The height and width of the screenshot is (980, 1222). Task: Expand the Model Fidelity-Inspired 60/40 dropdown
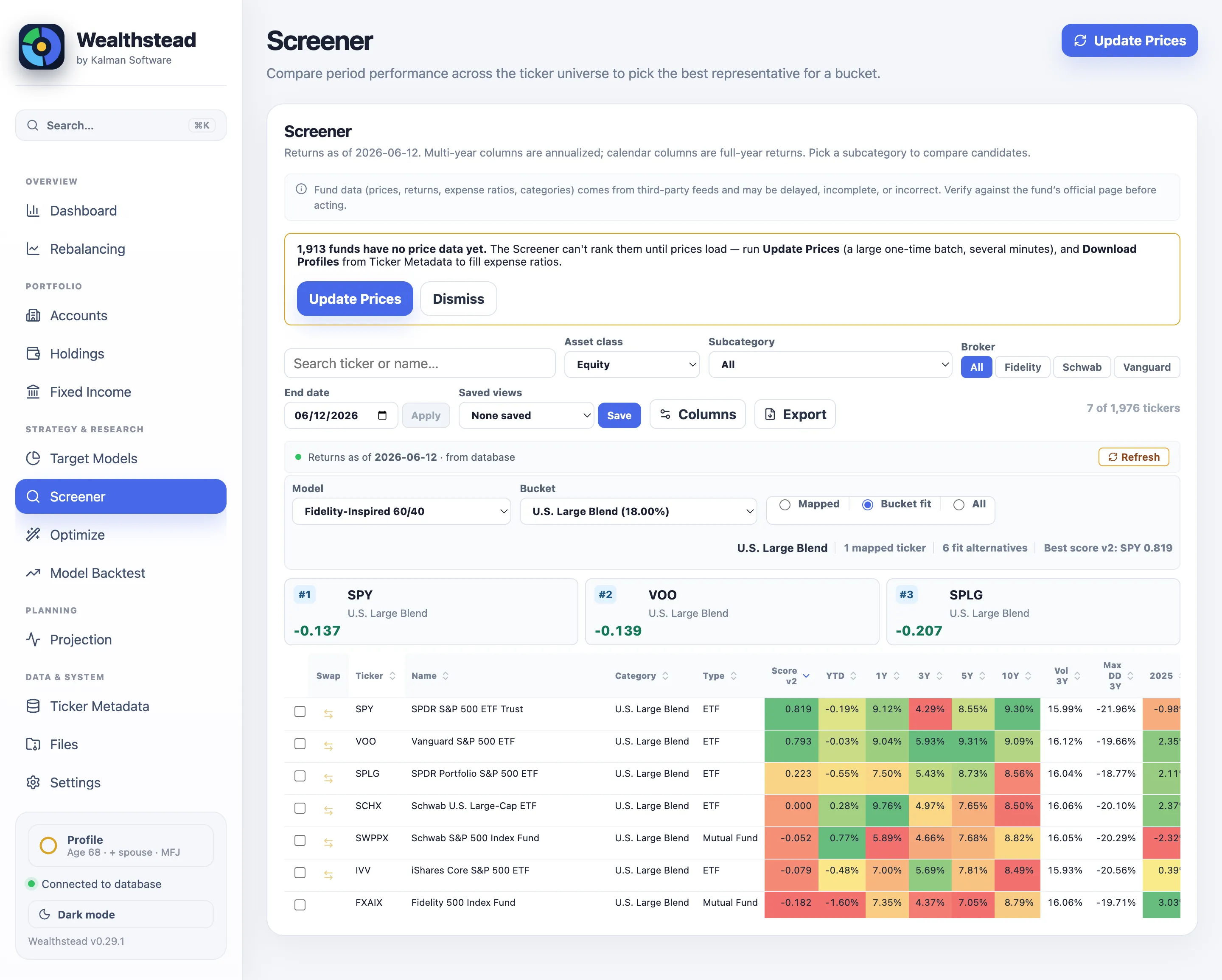[401, 511]
